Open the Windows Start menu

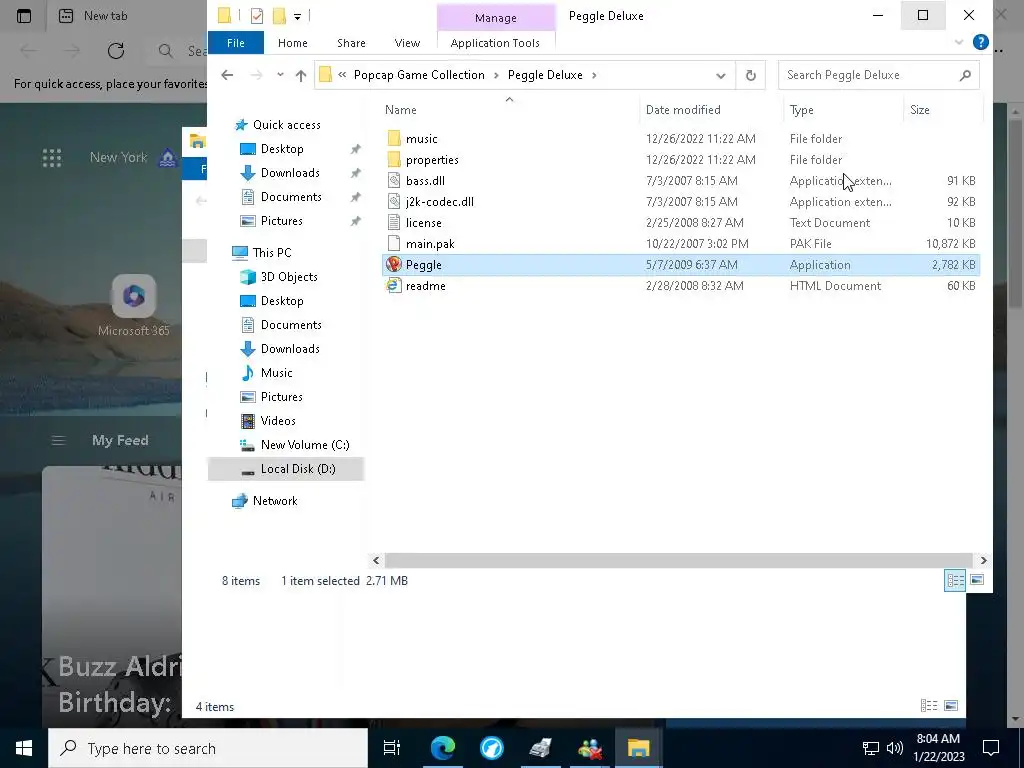click(24, 748)
